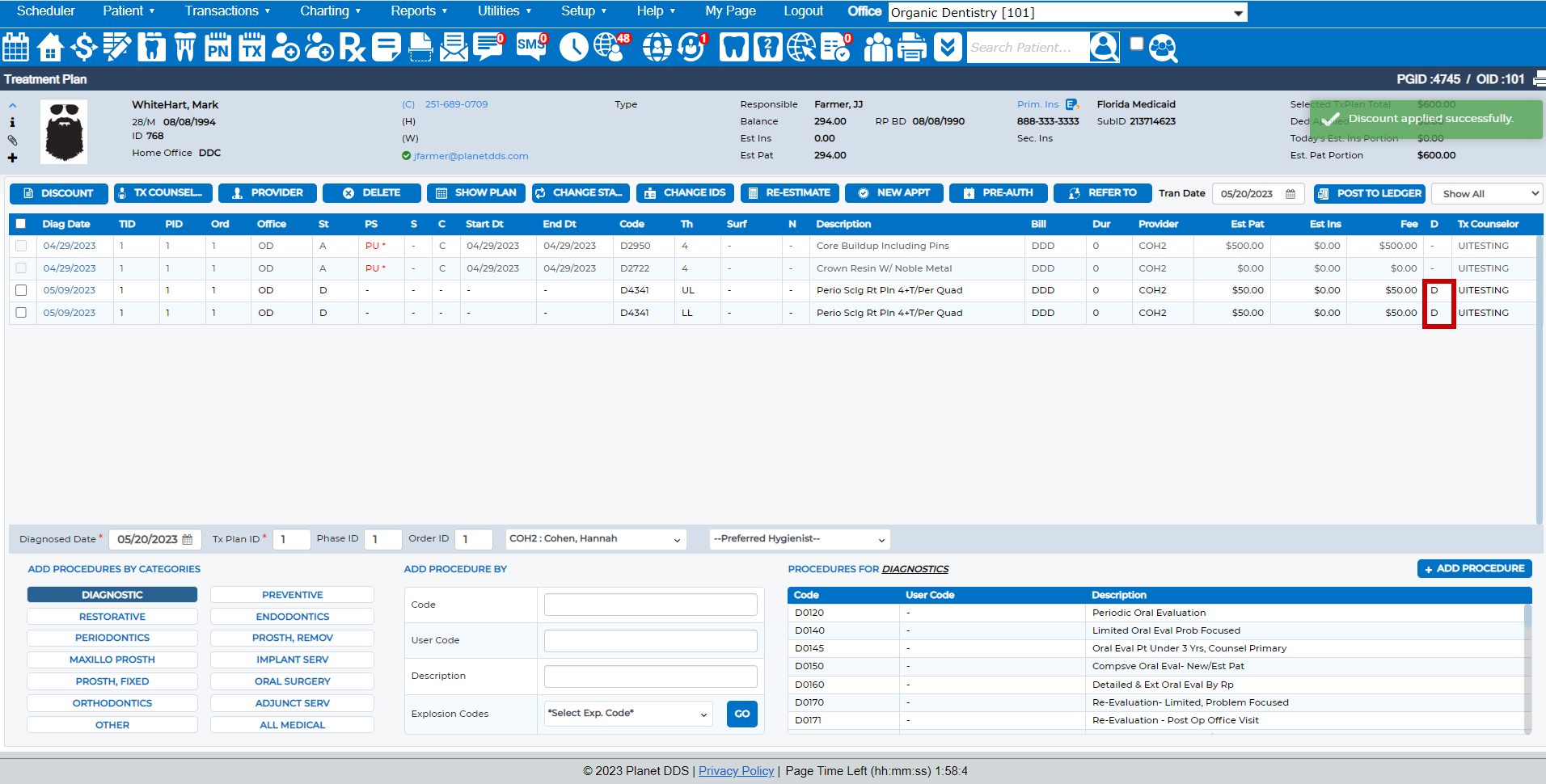This screenshot has height=784, width=1546.
Task: Open the sticky note icon
Action: pyautogui.click(x=386, y=47)
